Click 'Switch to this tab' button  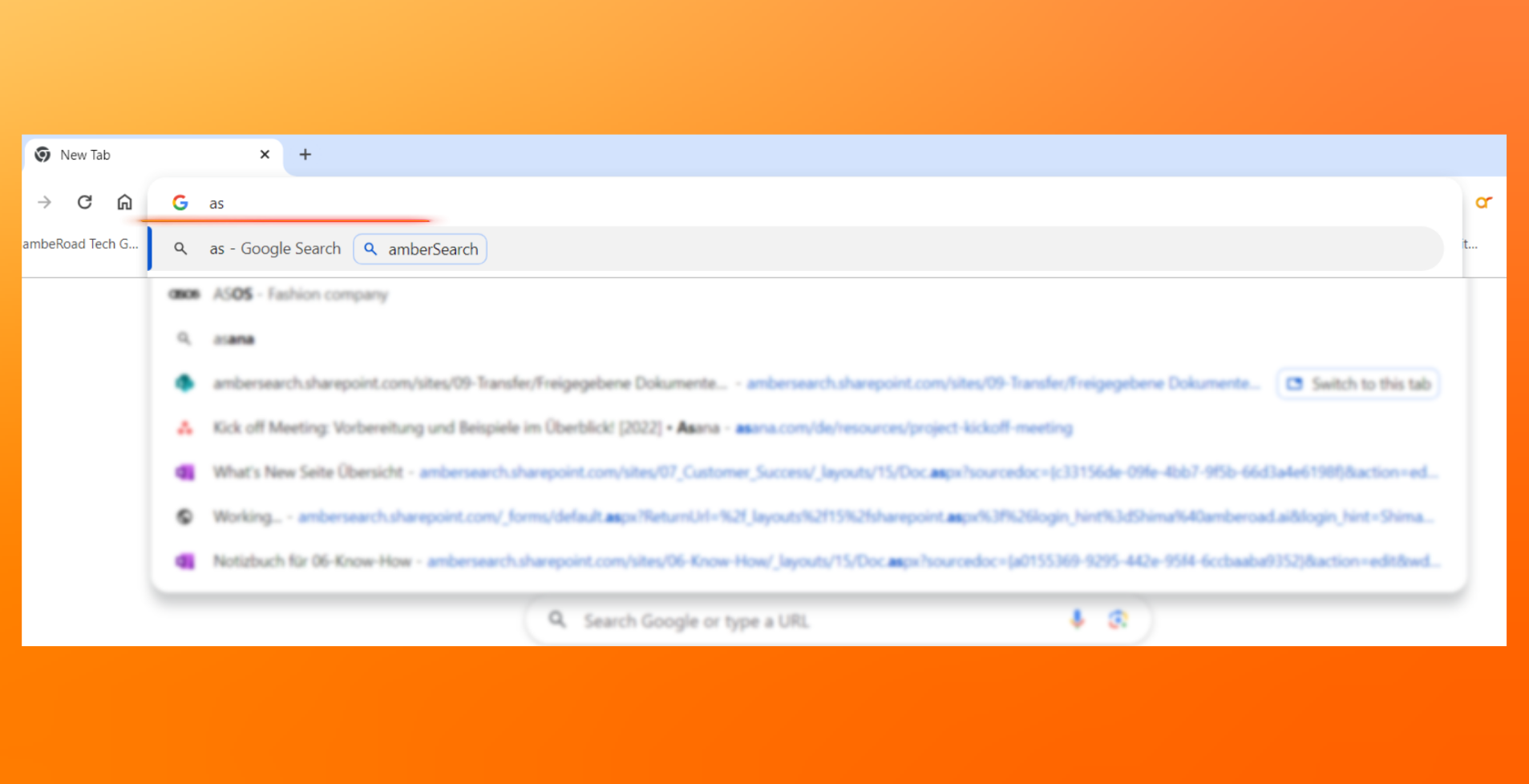point(1358,384)
